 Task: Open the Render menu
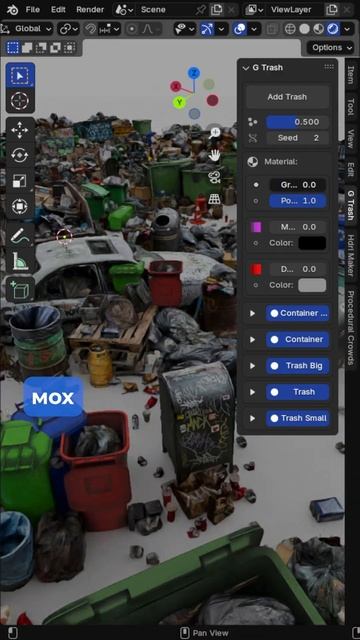pos(90,9)
